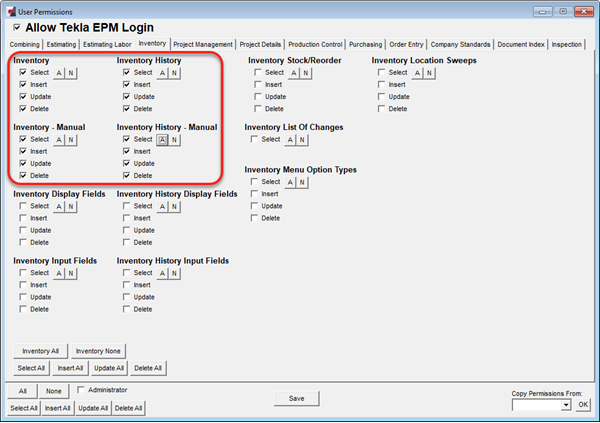
Task: Click the User Permissions app icon in title bar
Action: coord(12,12)
